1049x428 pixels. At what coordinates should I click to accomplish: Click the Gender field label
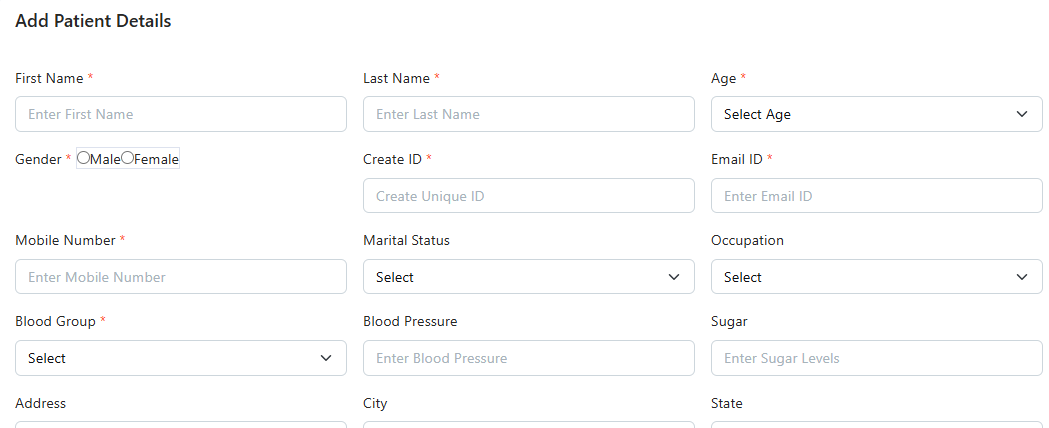[x=38, y=159]
